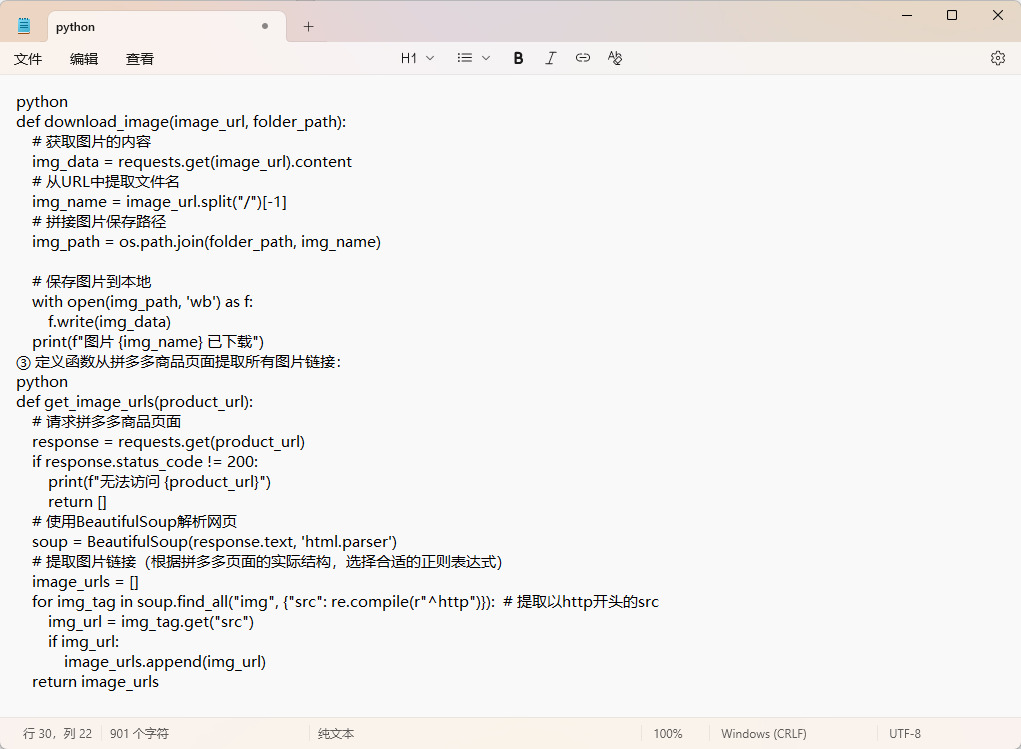1021x749 pixels.
Task: Click line 'return []'
Action: [x=77, y=502]
